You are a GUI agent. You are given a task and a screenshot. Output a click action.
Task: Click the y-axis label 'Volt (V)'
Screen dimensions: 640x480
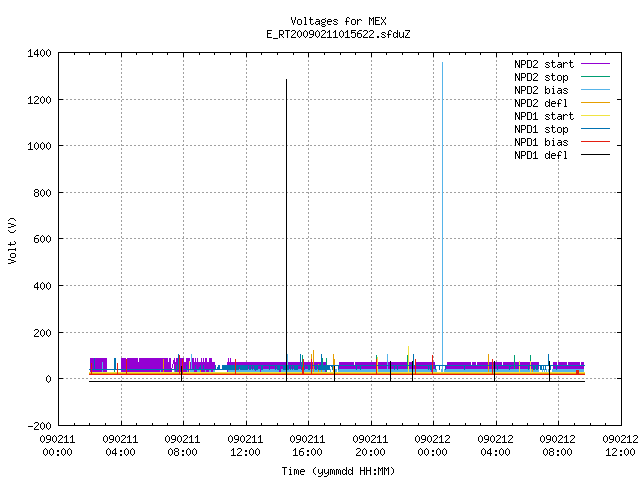[12, 241]
